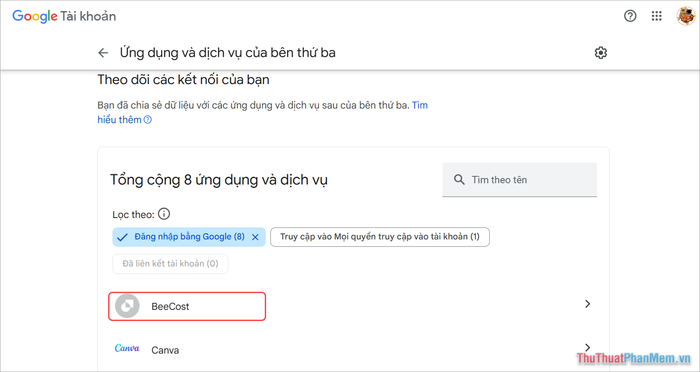The image size is (700, 372).
Task: Select 'Truy cập vào Mọi quyền truy cập' filter
Action: click(x=380, y=237)
